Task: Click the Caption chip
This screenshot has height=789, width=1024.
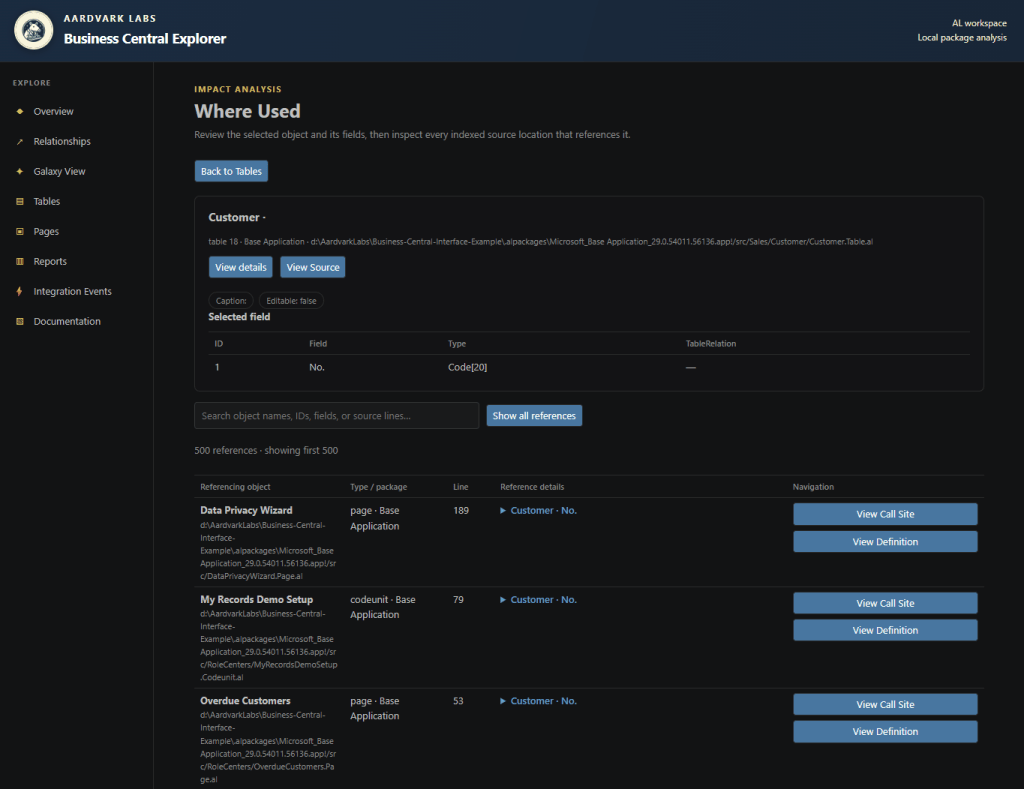Action: 231,301
